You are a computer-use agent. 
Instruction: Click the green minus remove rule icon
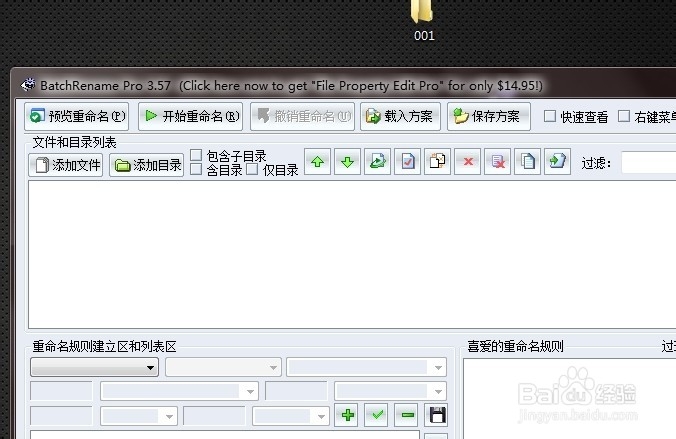point(407,415)
